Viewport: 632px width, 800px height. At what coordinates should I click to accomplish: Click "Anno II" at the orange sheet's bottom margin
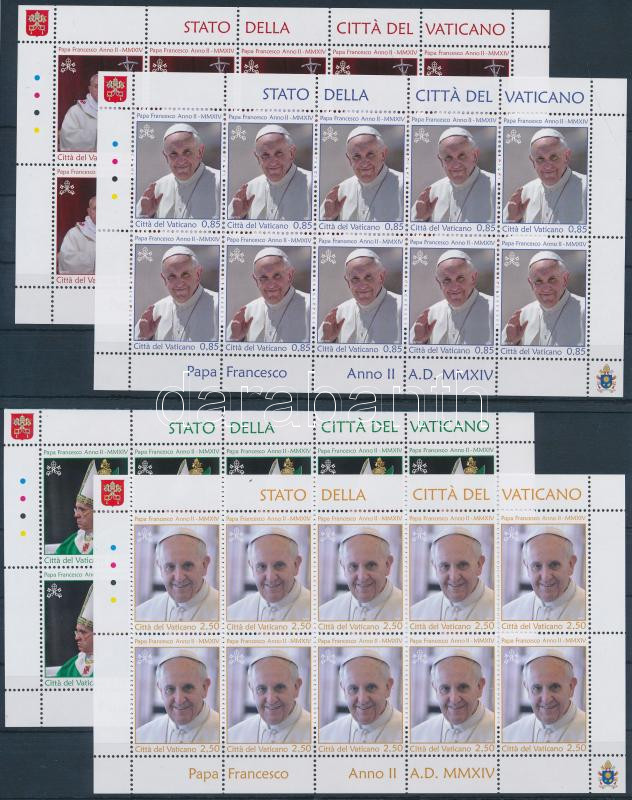tap(372, 773)
